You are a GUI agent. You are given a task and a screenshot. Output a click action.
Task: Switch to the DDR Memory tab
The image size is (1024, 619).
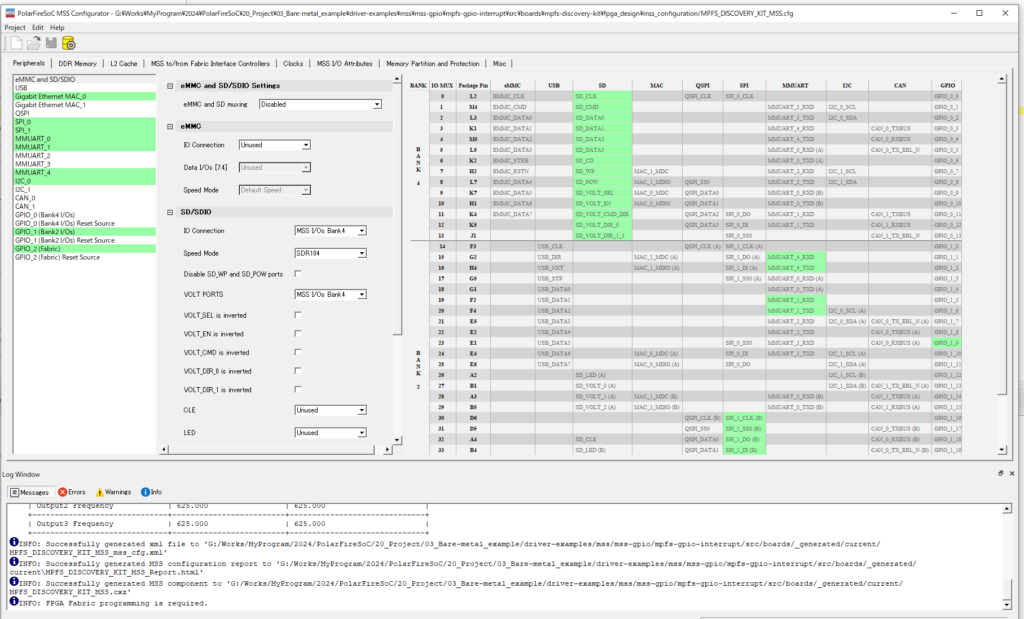coord(78,63)
